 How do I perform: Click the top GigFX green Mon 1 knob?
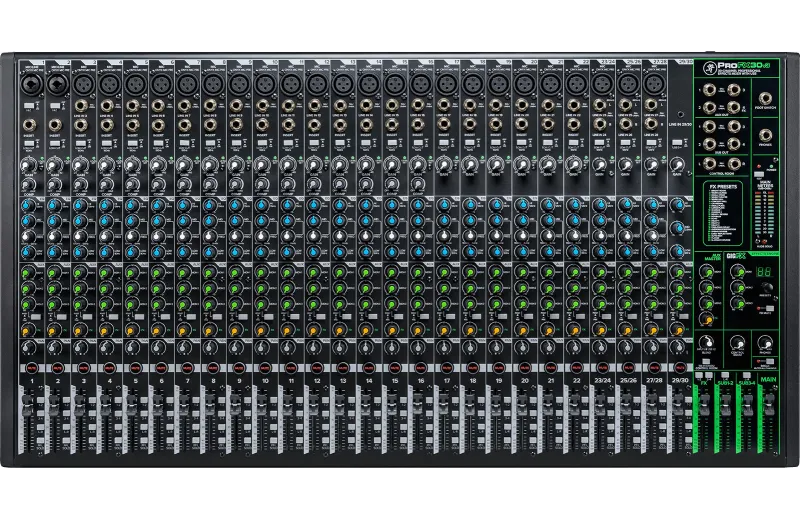tap(737, 272)
